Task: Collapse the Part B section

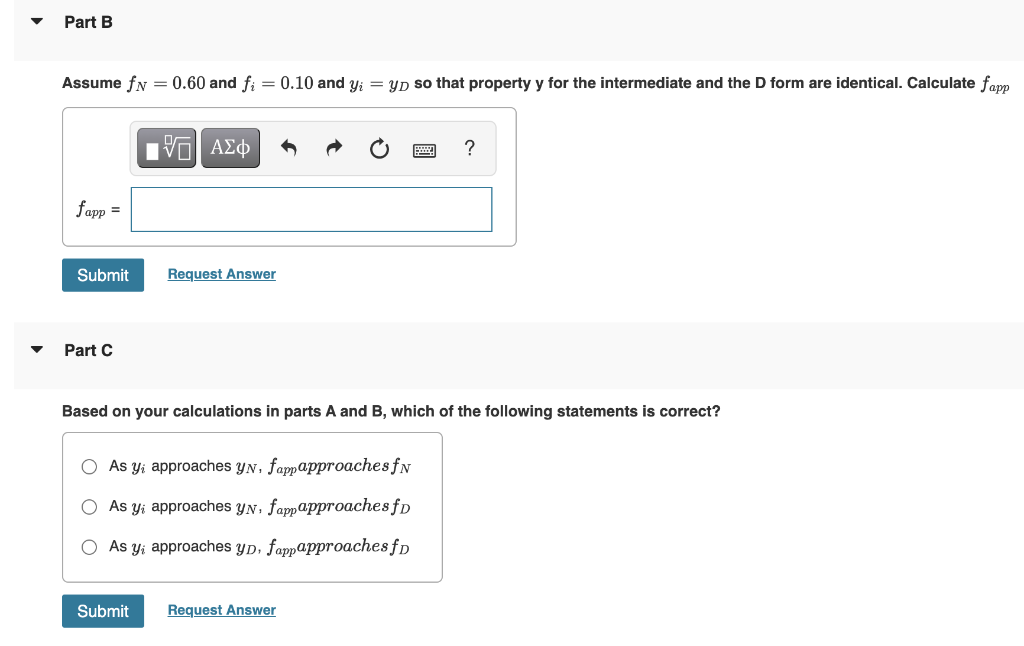Action: tap(36, 20)
